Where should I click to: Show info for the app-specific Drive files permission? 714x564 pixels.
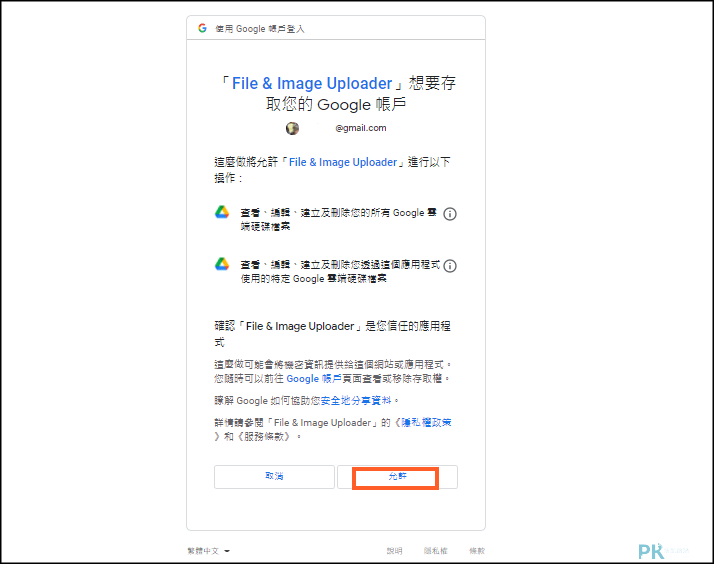[x=450, y=266]
